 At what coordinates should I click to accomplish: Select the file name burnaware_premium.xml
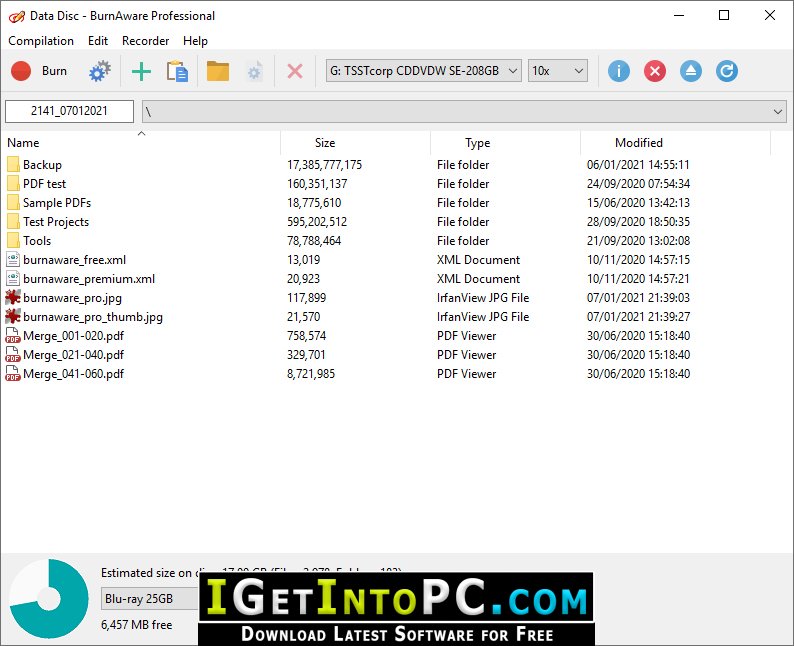pos(89,278)
